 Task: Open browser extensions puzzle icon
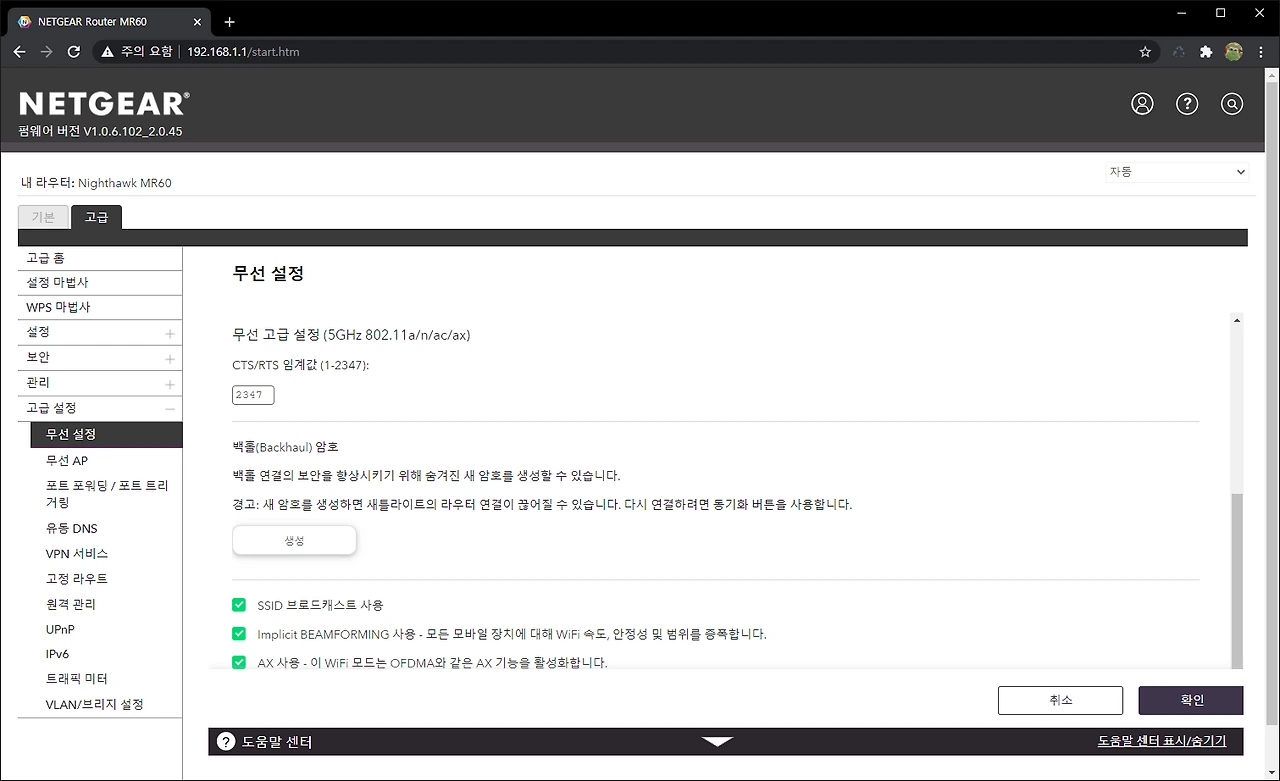[x=1205, y=51]
